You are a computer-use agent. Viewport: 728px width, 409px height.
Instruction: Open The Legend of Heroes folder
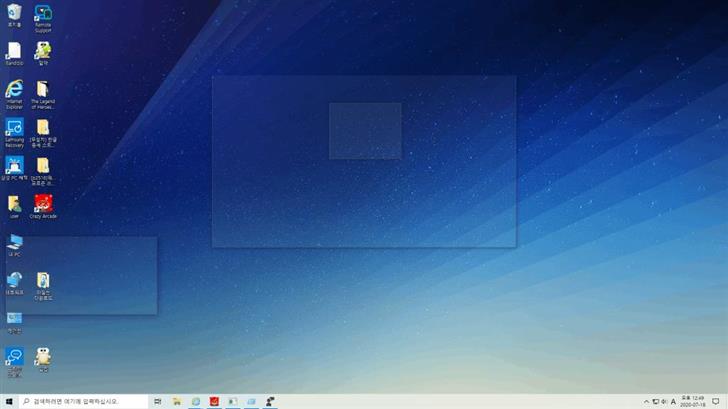coord(43,95)
